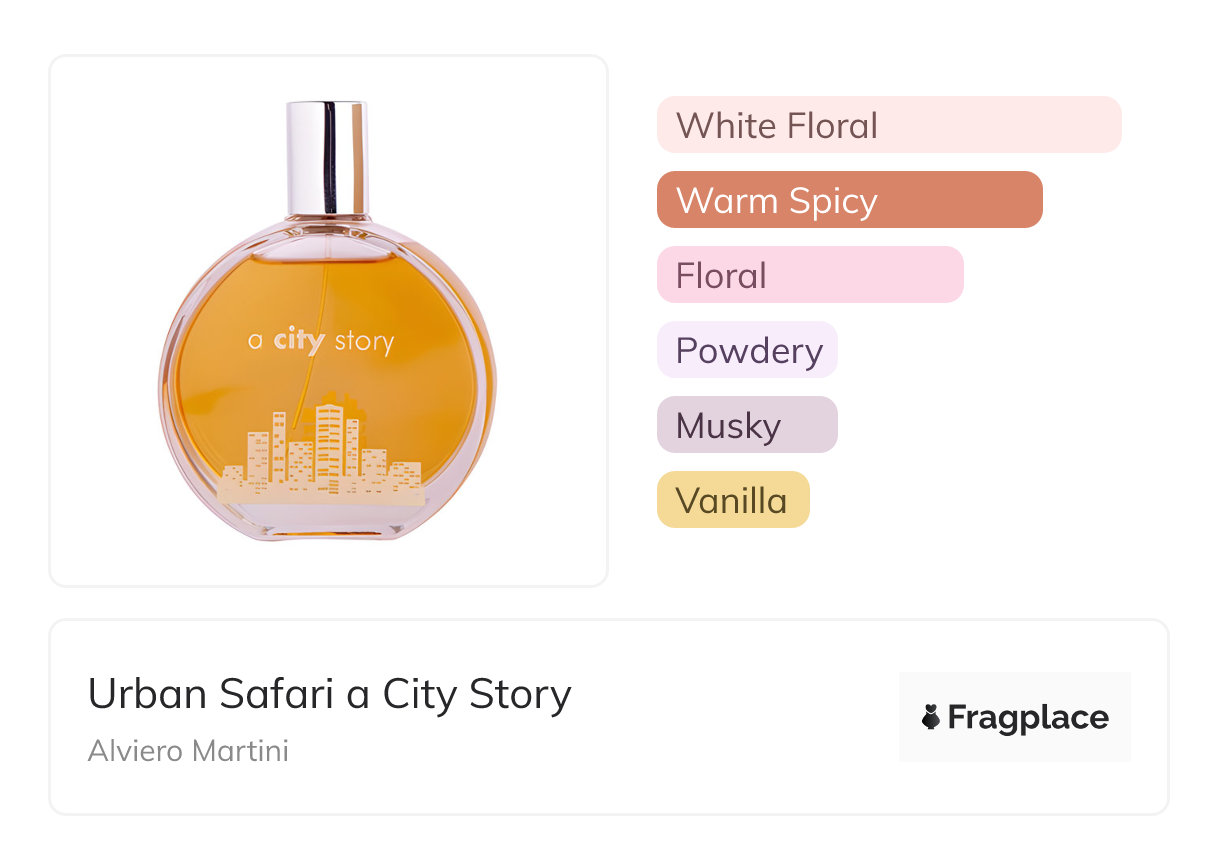Click the tallest building in the skyline
Viewport: 1218px width, 864px height.
pyautogui.click(x=329, y=440)
